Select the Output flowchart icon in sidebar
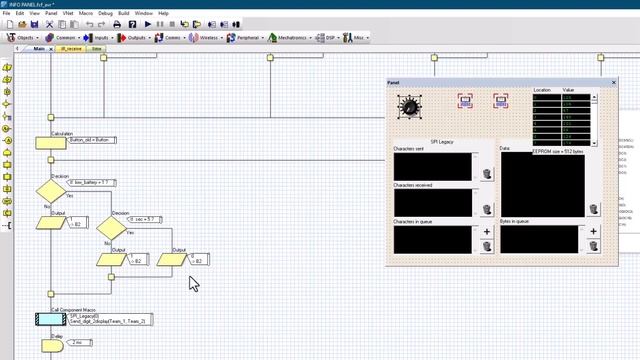 (x=7, y=80)
